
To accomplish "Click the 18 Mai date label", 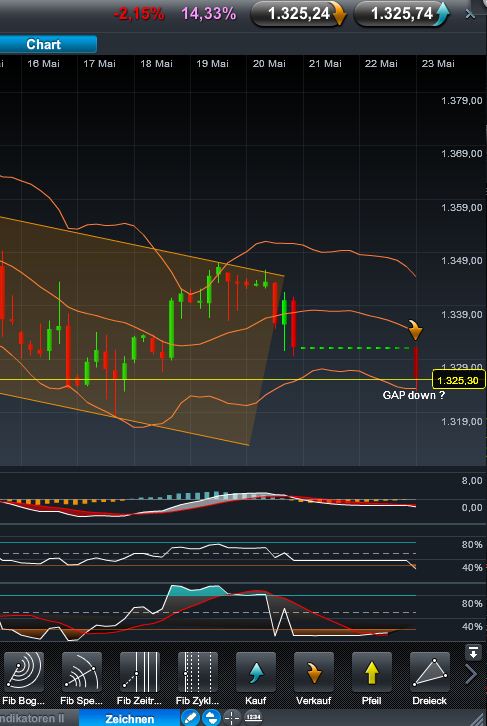I will [156, 64].
